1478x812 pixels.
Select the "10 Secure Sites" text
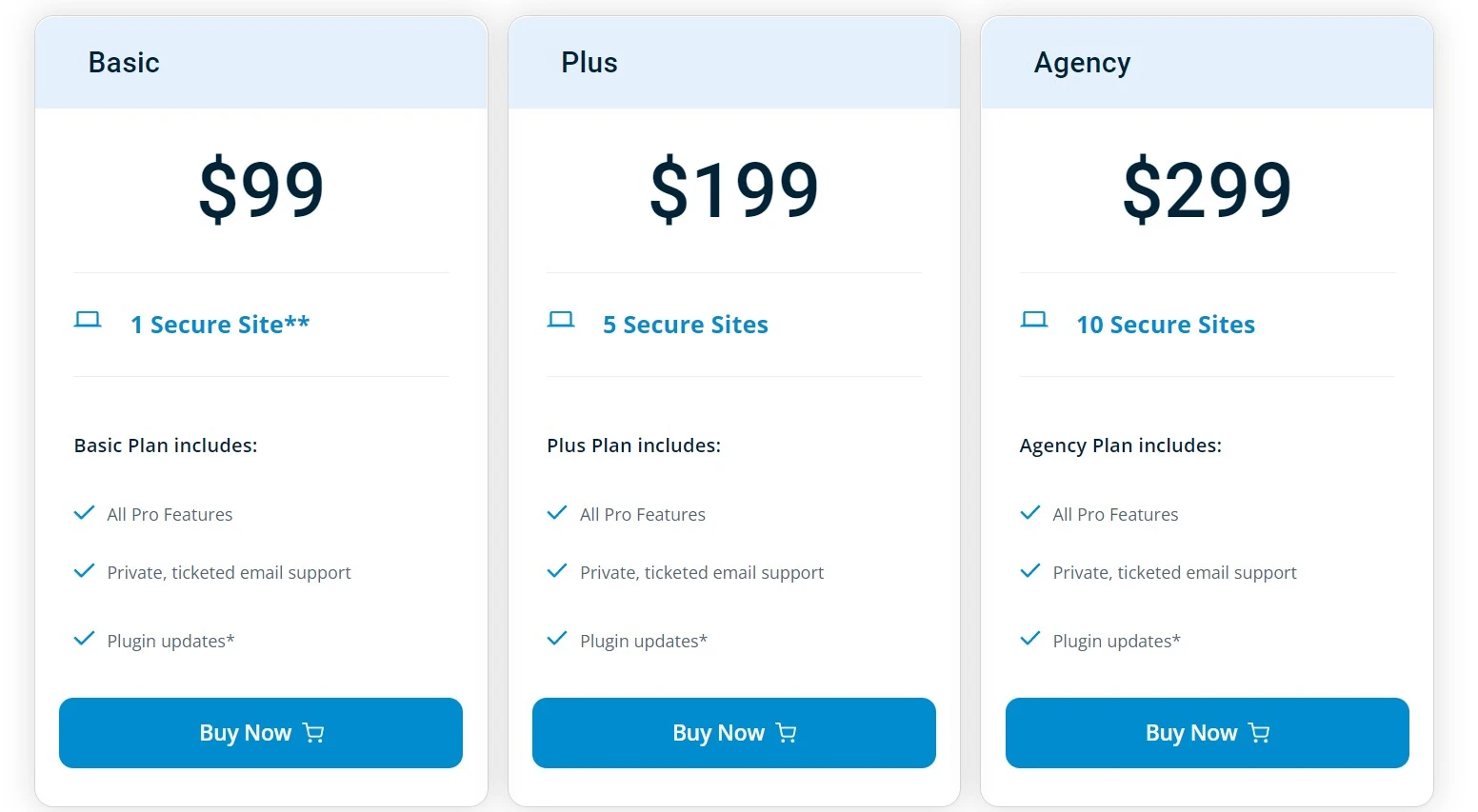tap(1166, 325)
